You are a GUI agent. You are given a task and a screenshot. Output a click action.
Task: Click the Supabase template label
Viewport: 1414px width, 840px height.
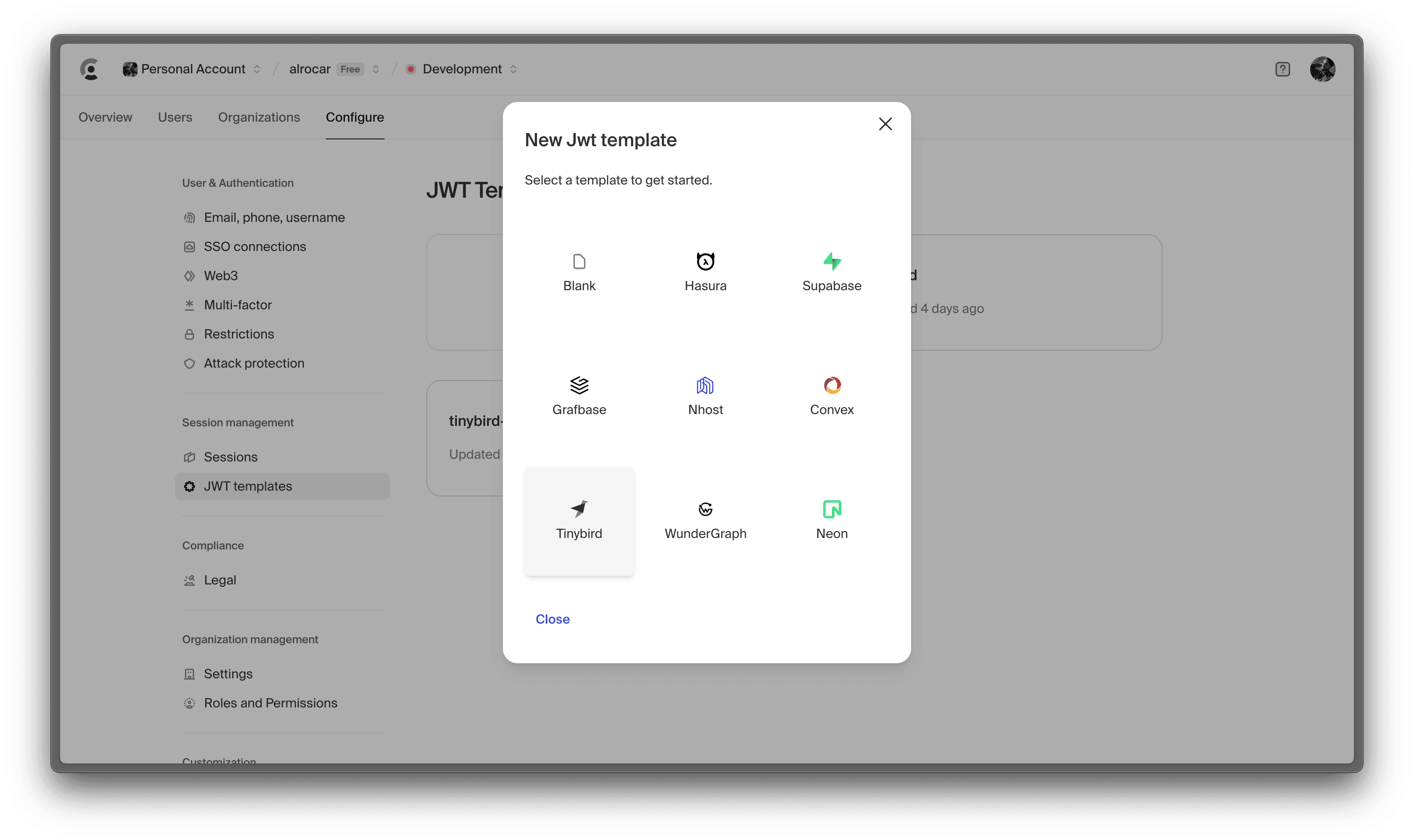831,286
